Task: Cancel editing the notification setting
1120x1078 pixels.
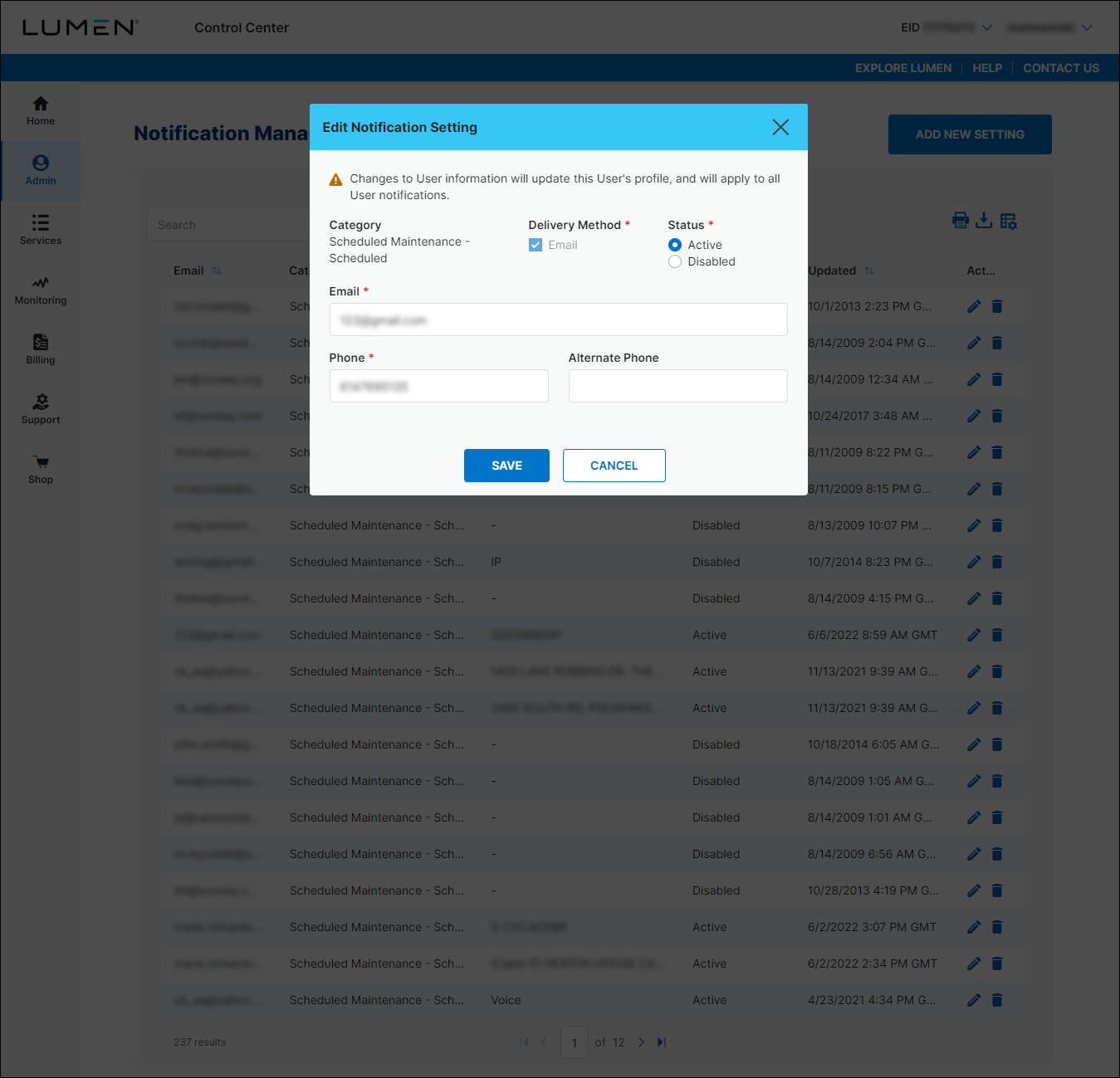Action: click(614, 466)
